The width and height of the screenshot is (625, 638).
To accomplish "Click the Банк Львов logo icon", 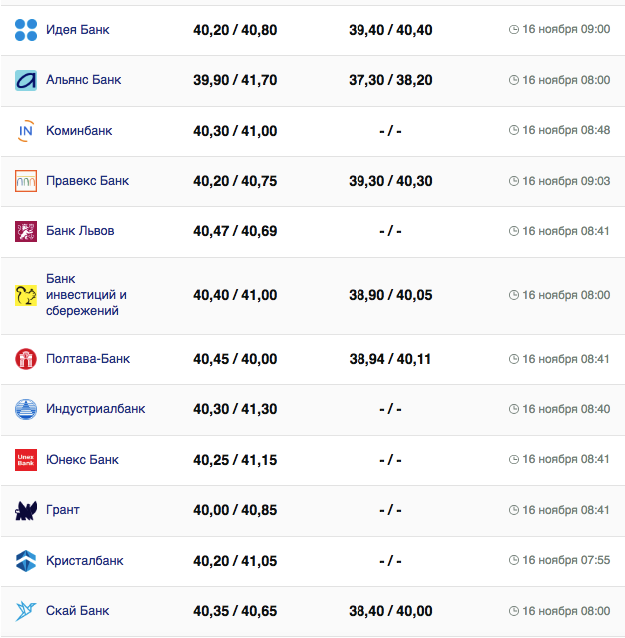I will point(26,231).
